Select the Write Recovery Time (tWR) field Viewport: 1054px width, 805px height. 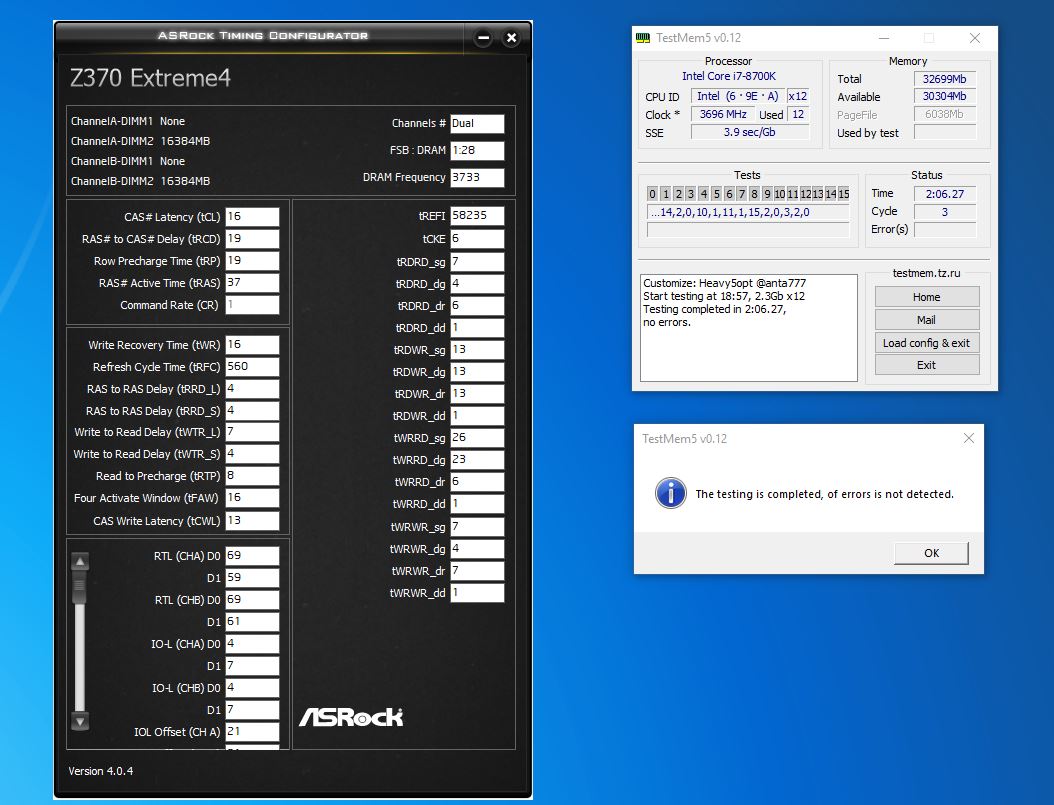point(252,345)
